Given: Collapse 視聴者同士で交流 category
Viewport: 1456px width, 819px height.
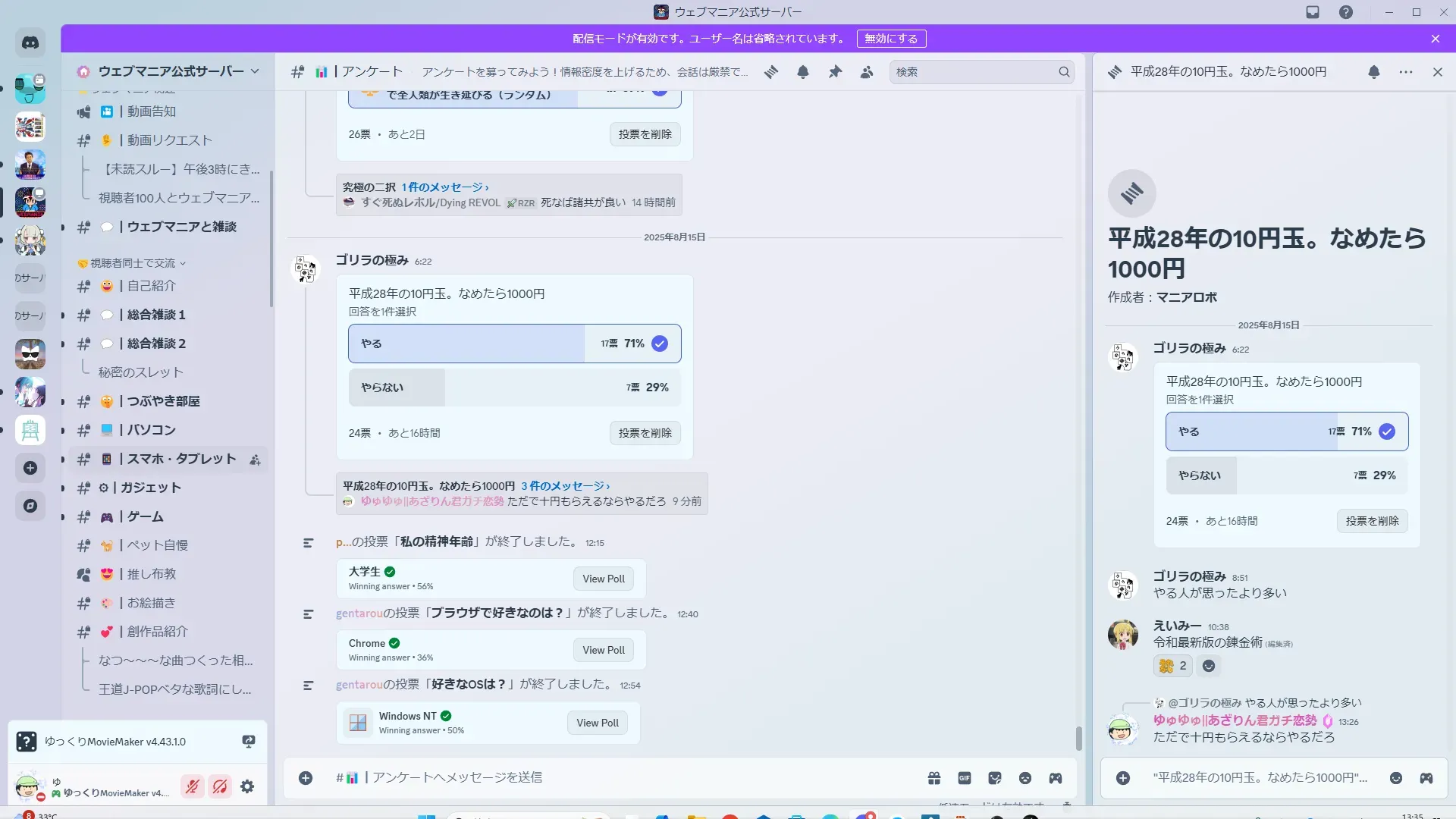Looking at the screenshot, I should 133,263.
